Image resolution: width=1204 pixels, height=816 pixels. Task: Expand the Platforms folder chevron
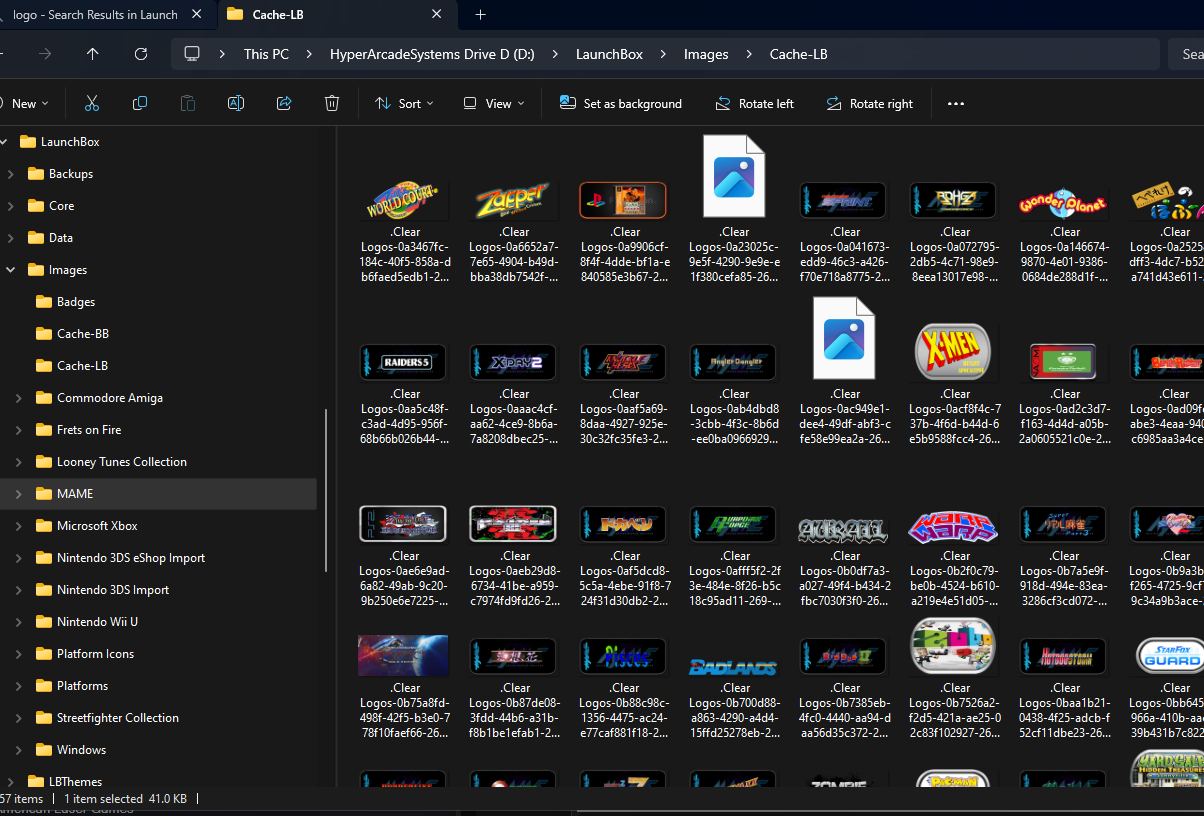click(x=18, y=686)
